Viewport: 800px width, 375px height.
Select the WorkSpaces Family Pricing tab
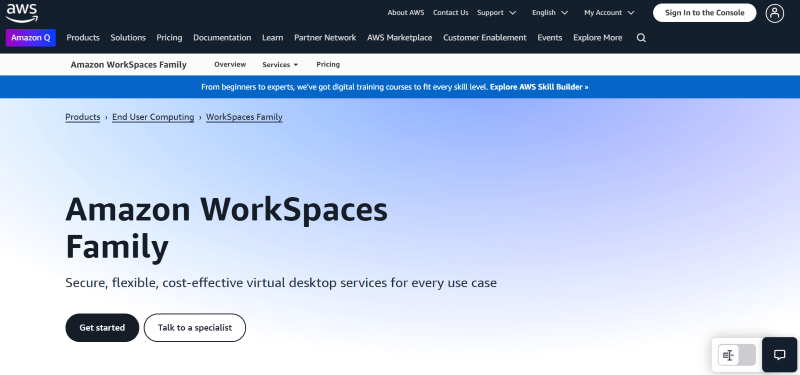[328, 64]
